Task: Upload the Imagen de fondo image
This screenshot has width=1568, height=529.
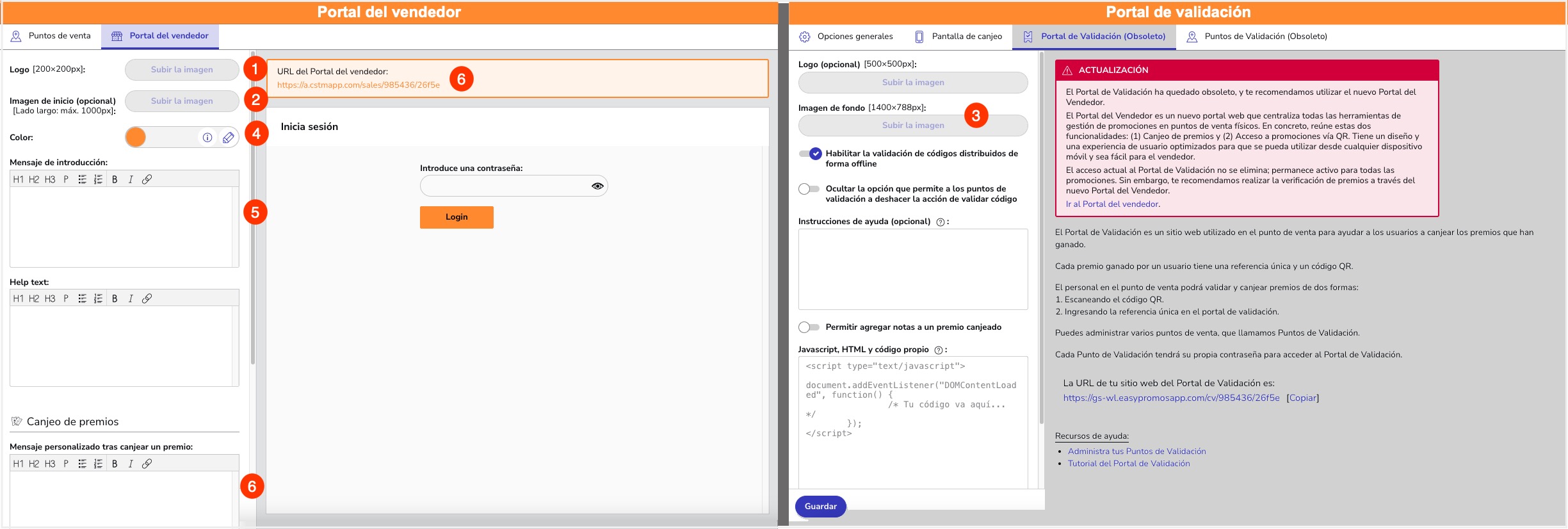Action: pyautogui.click(x=913, y=126)
